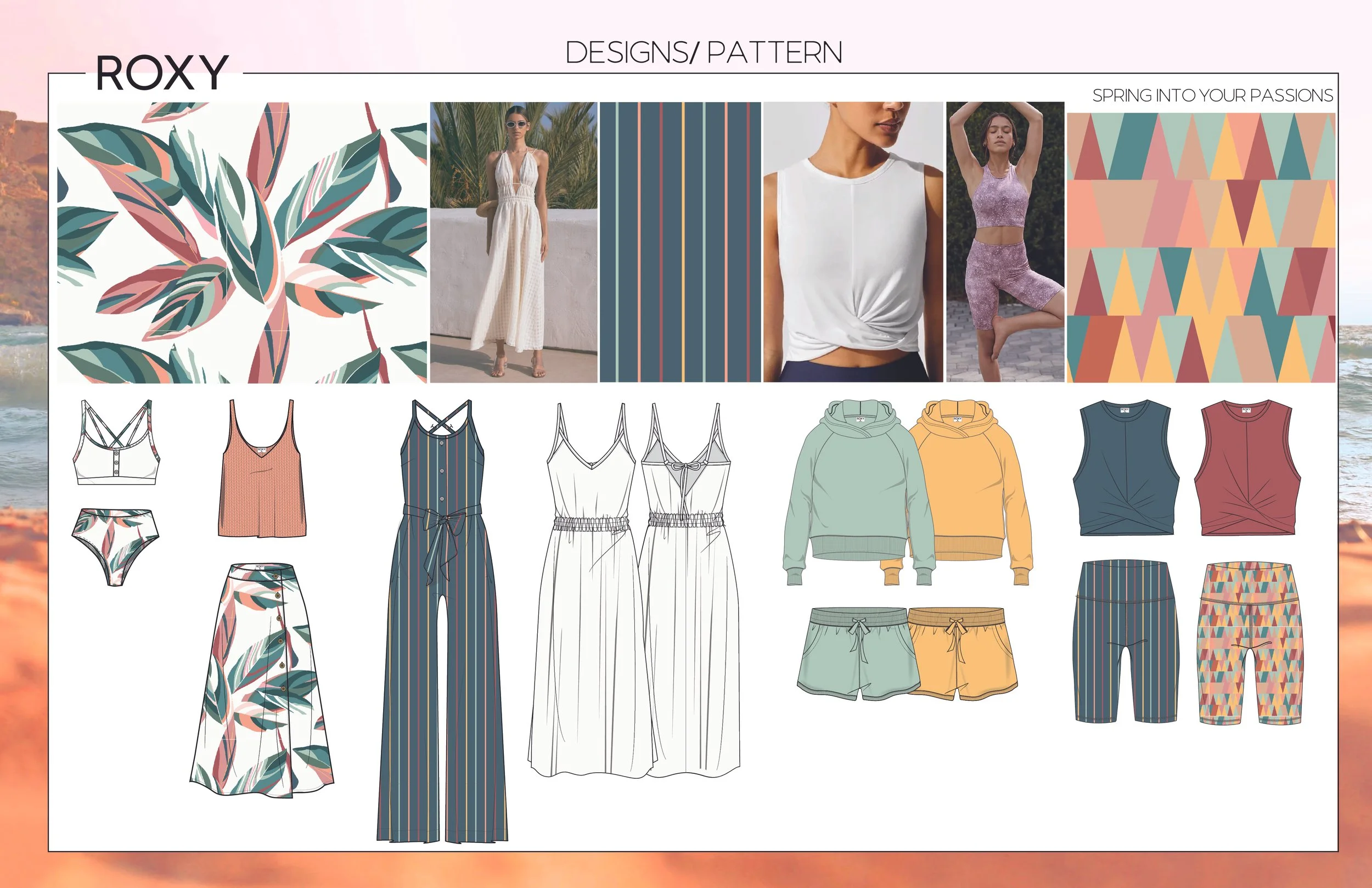Select the yellow drawstring shorts sketch

point(963,654)
